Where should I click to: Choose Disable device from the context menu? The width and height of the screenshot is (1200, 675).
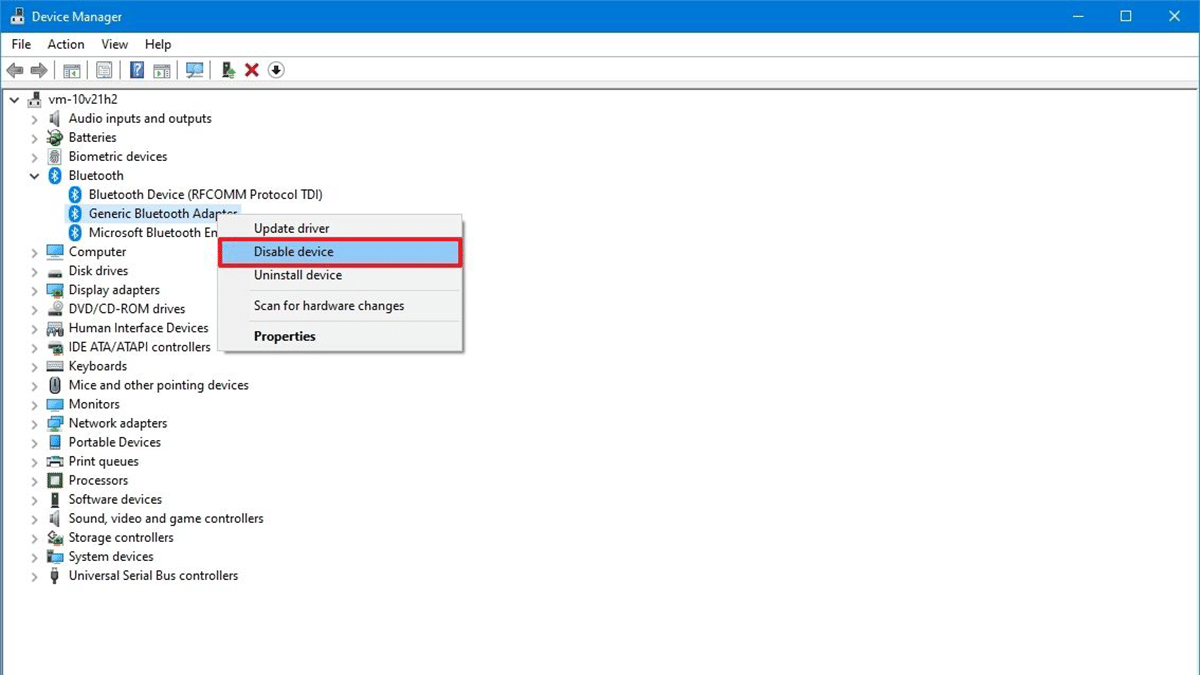click(340, 252)
